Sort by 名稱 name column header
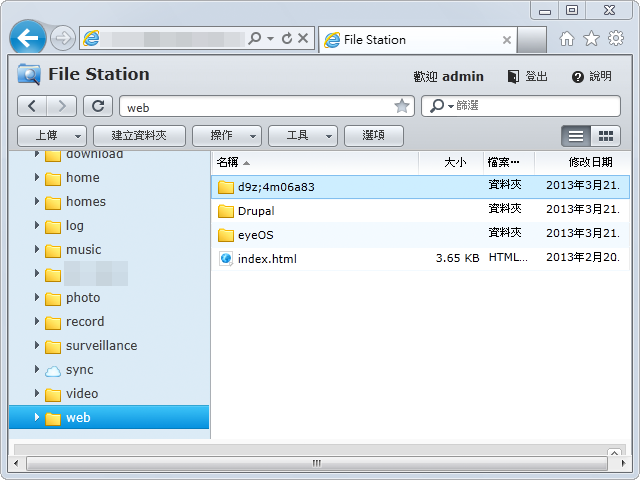The image size is (640, 480). point(315,162)
